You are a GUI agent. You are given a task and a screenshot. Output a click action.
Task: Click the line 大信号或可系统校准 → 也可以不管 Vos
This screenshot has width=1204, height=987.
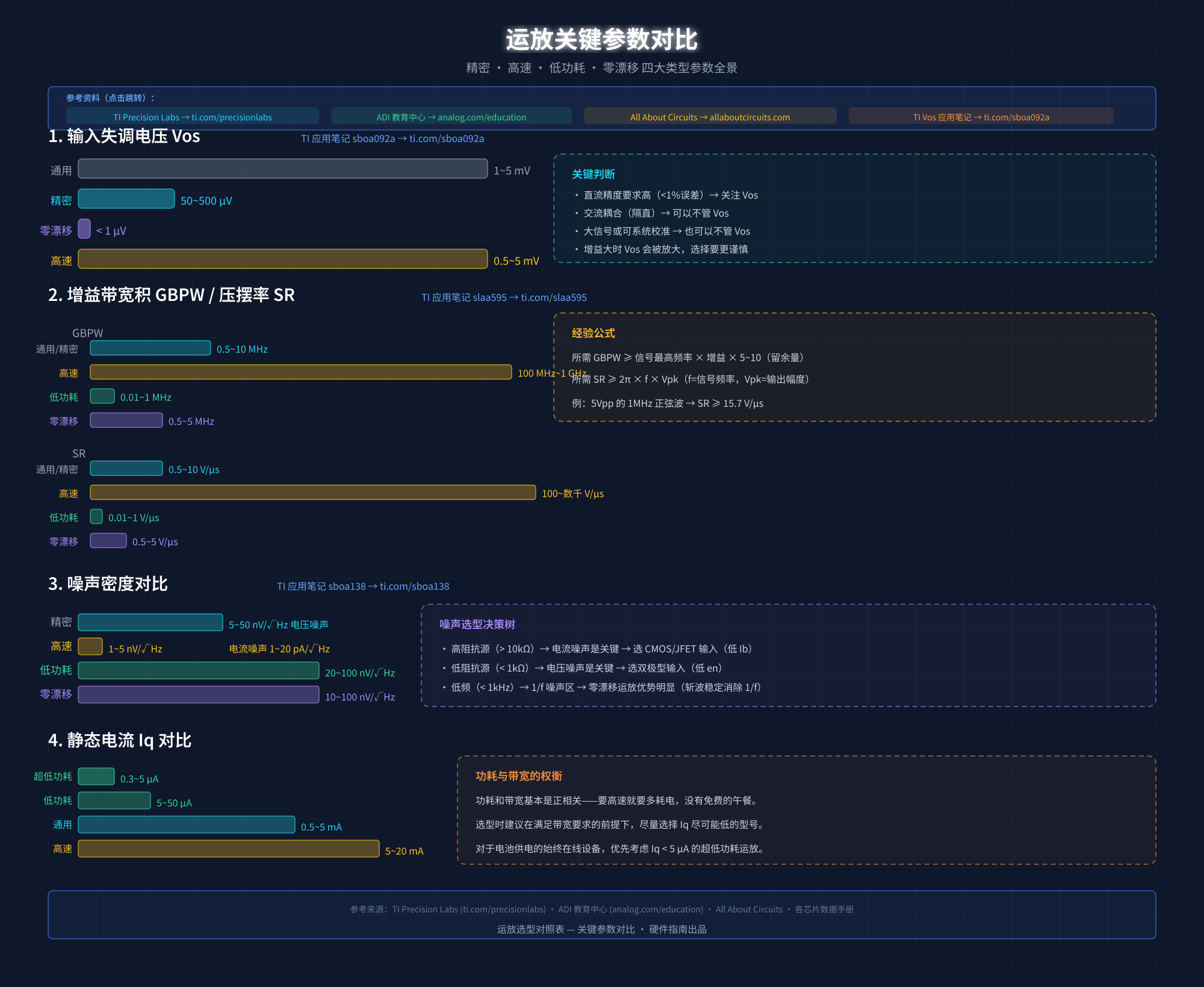coord(662,231)
